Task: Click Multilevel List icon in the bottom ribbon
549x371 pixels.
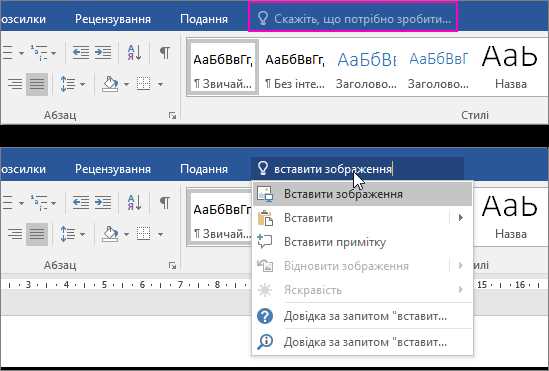Action: pyautogui.click(x=39, y=203)
